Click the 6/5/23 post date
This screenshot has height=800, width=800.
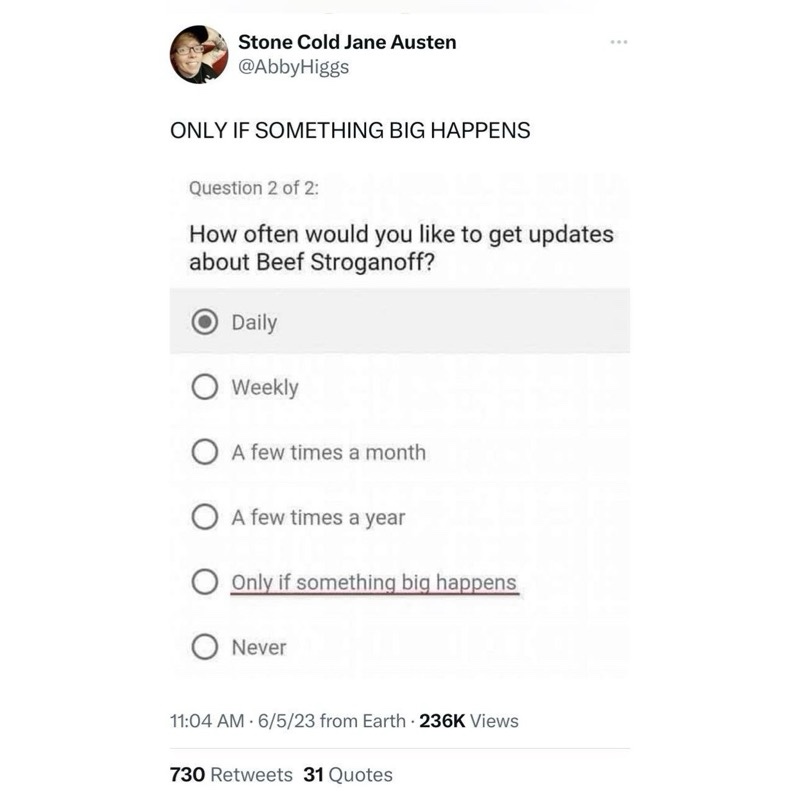coord(288,721)
